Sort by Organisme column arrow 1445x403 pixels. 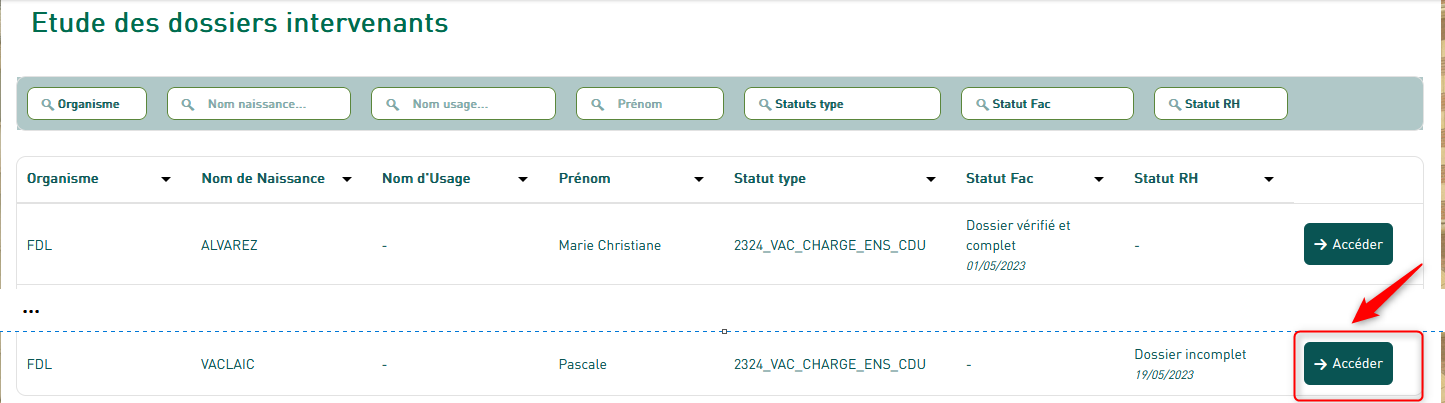click(x=165, y=180)
